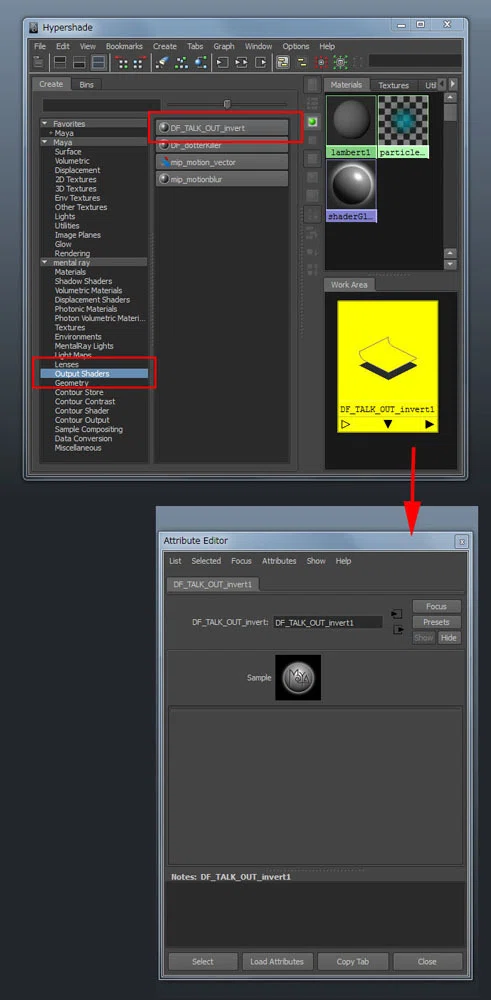This screenshot has width=491, height=1000.
Task: Click the input connections toolbar icon
Action: [x=222, y=62]
